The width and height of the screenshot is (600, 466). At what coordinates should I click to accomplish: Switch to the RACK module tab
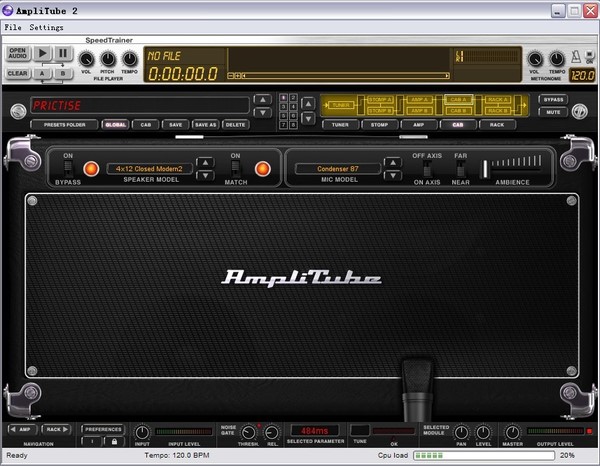coord(497,125)
